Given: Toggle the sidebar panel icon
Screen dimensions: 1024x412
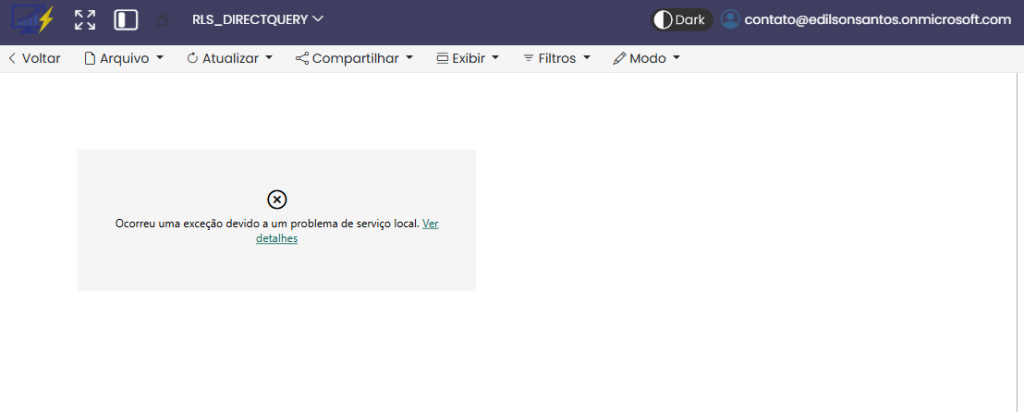Looking at the screenshot, I should (126, 20).
